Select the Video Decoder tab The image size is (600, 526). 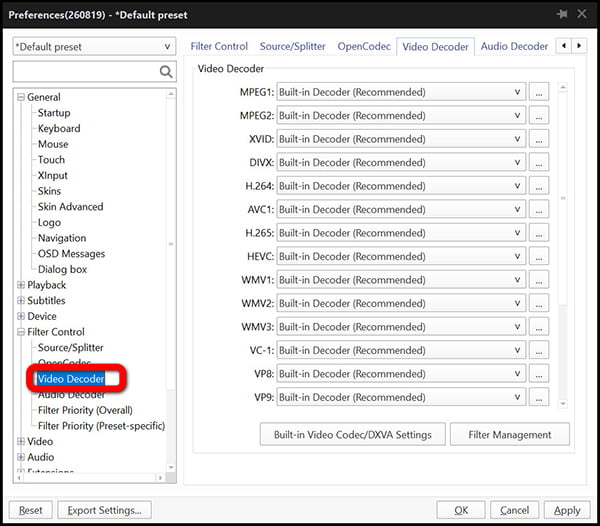coord(435,47)
